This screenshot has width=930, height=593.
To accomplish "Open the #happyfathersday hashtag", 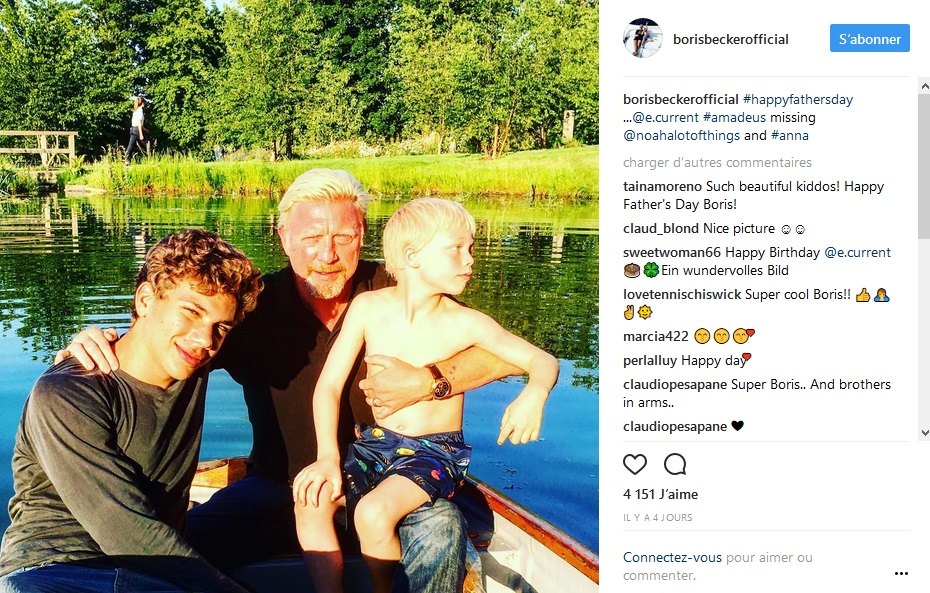I will click(x=798, y=100).
